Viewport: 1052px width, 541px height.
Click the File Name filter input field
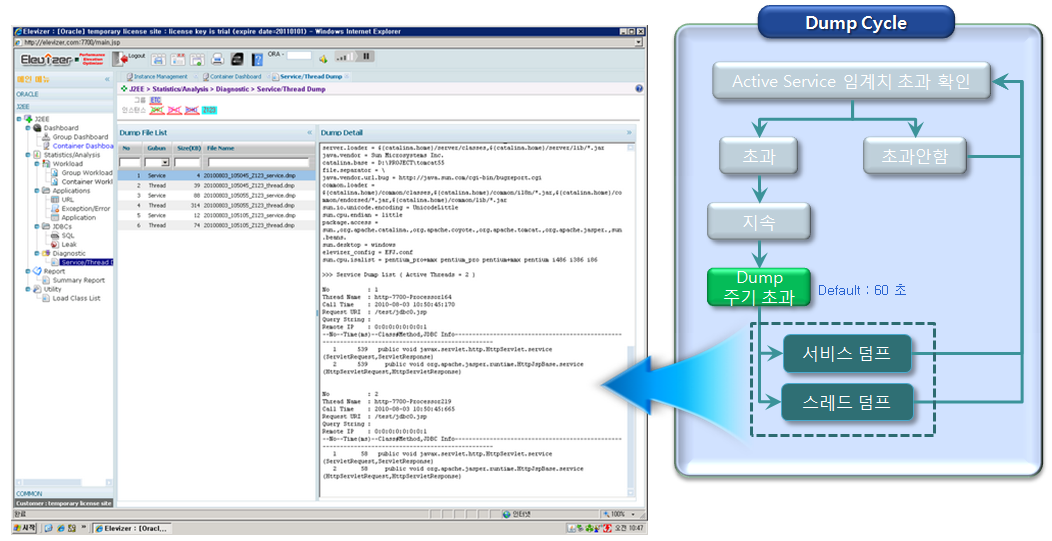(258, 162)
